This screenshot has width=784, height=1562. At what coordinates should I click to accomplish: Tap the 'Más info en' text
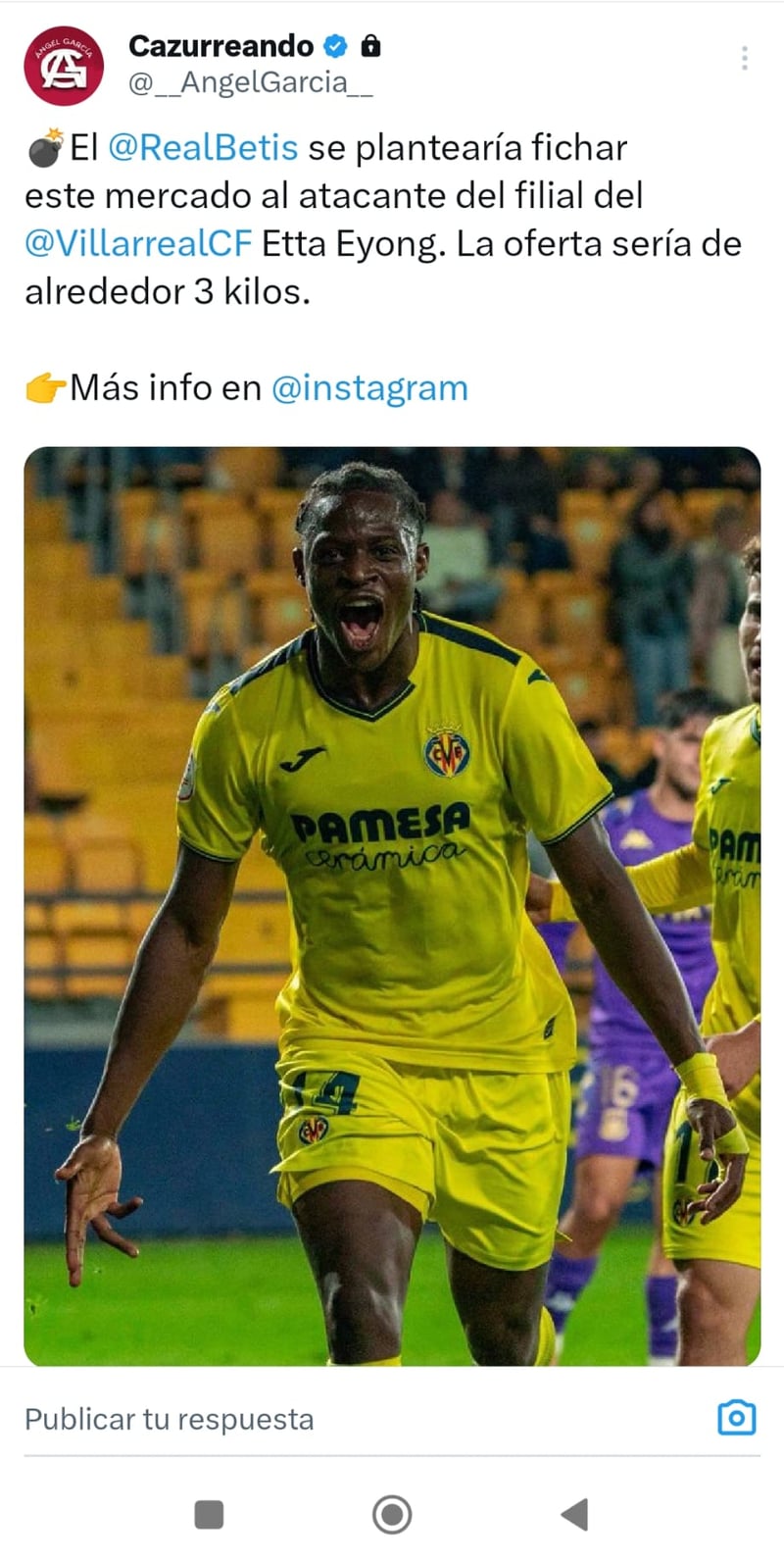(x=166, y=388)
